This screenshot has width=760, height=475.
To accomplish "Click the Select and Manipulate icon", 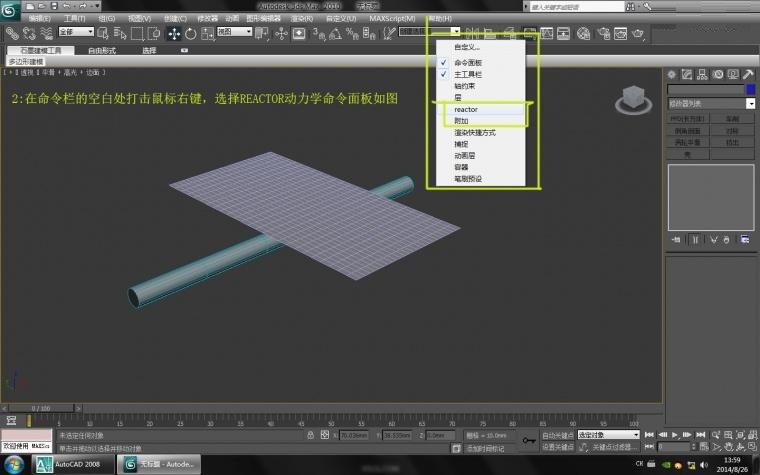I will pos(281,33).
